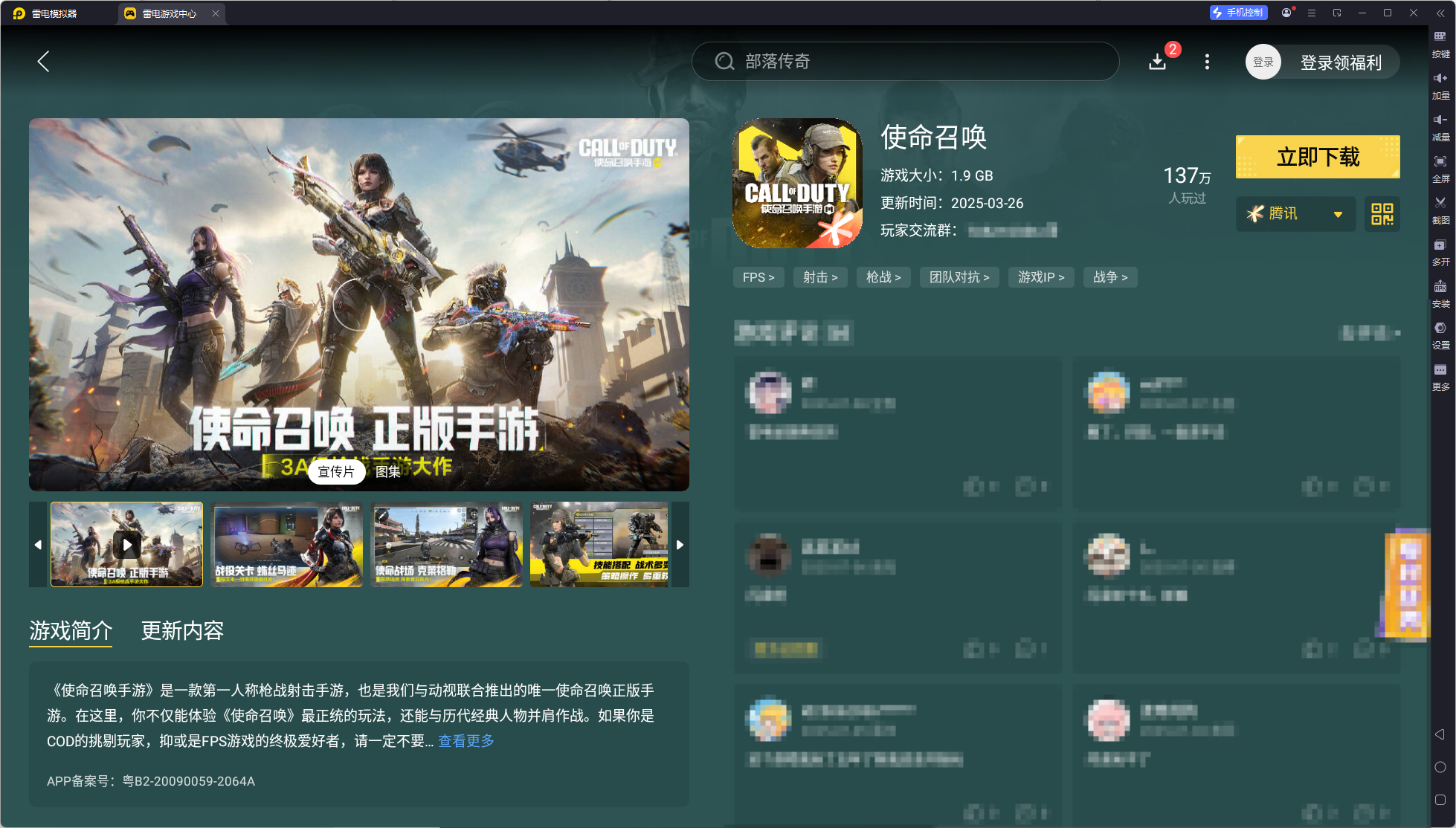1456x828 pixels.
Task: Click Android home circle in sidebar
Action: click(x=1440, y=767)
